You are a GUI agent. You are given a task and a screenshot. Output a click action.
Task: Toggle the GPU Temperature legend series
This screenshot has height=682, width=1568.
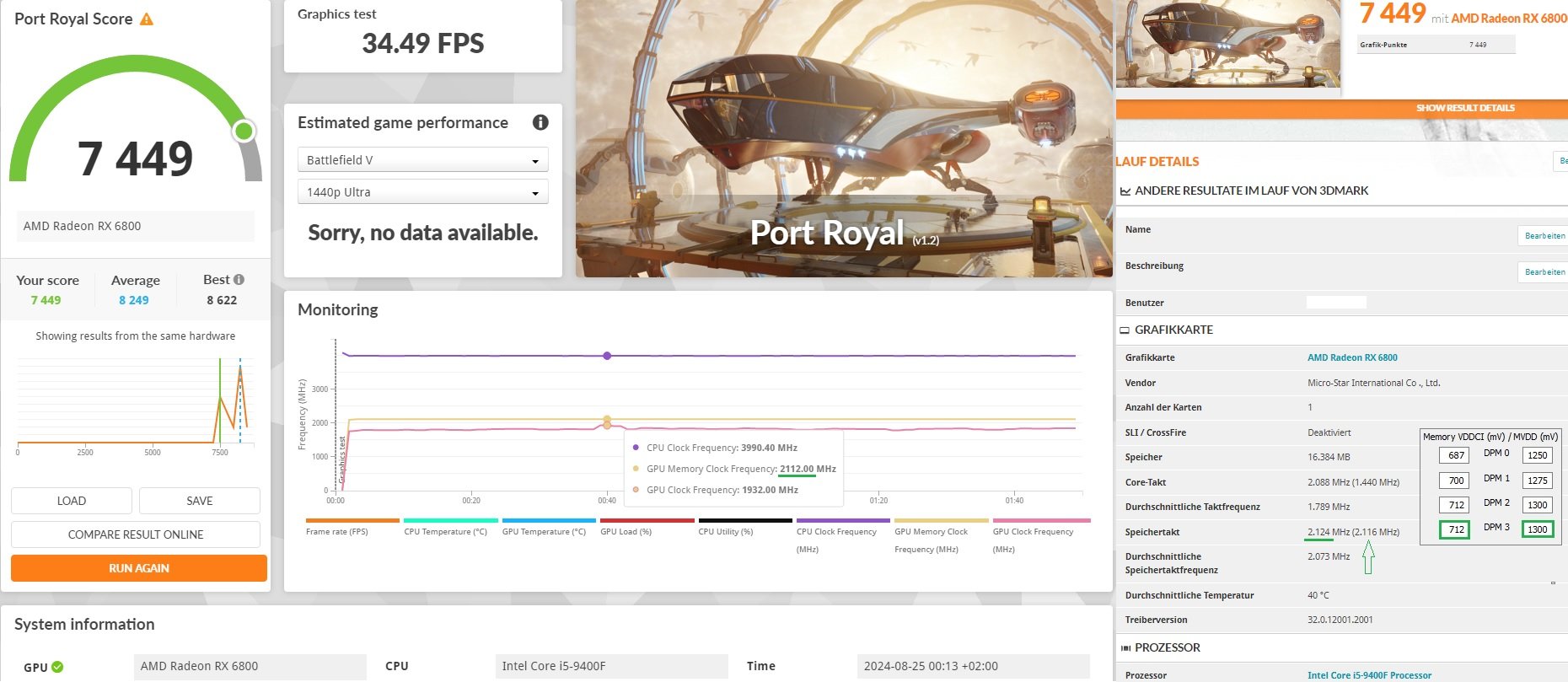(549, 527)
